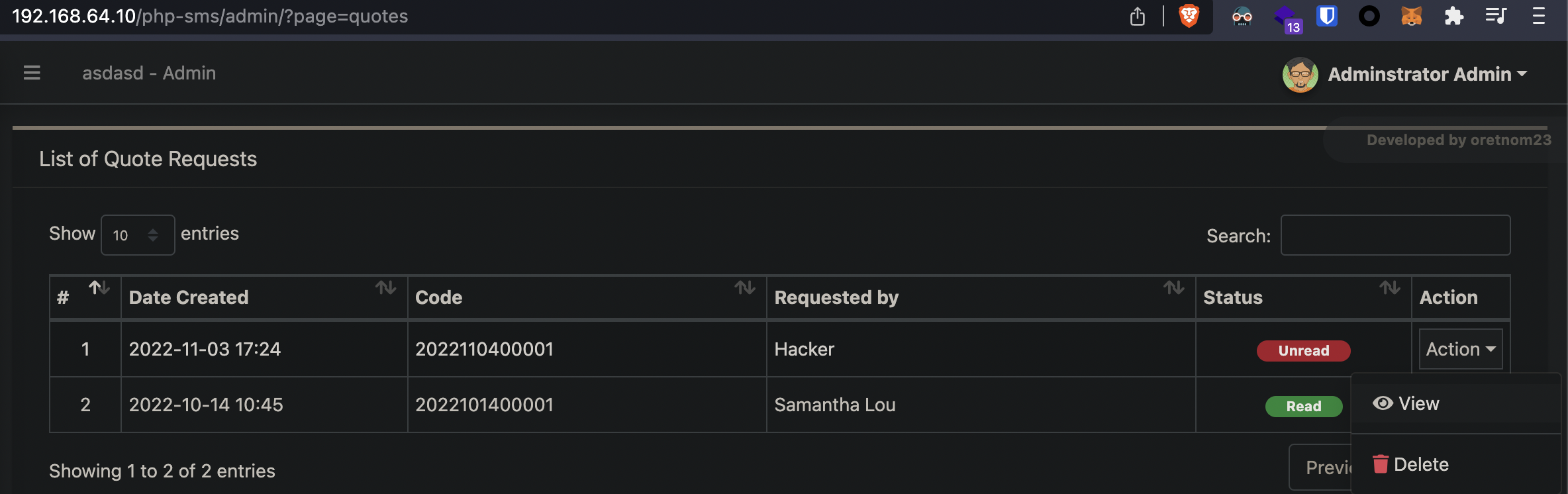Open the extension showing badge count 13
Viewport: 1568px width, 494px height.
tap(1285, 17)
